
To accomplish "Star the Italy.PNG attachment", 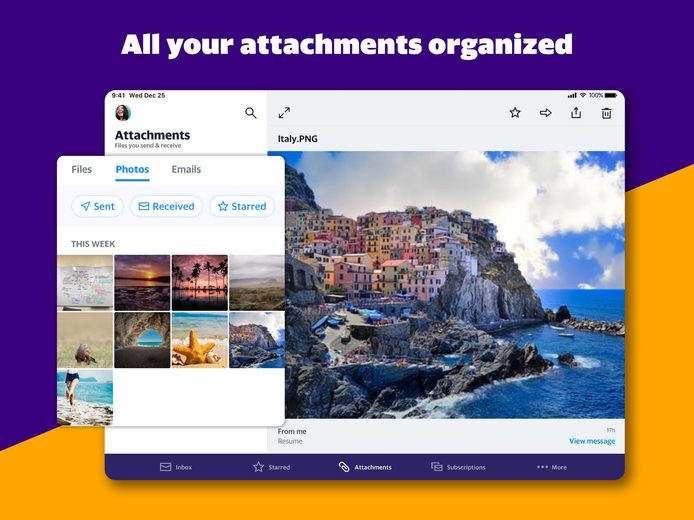I will click(515, 113).
